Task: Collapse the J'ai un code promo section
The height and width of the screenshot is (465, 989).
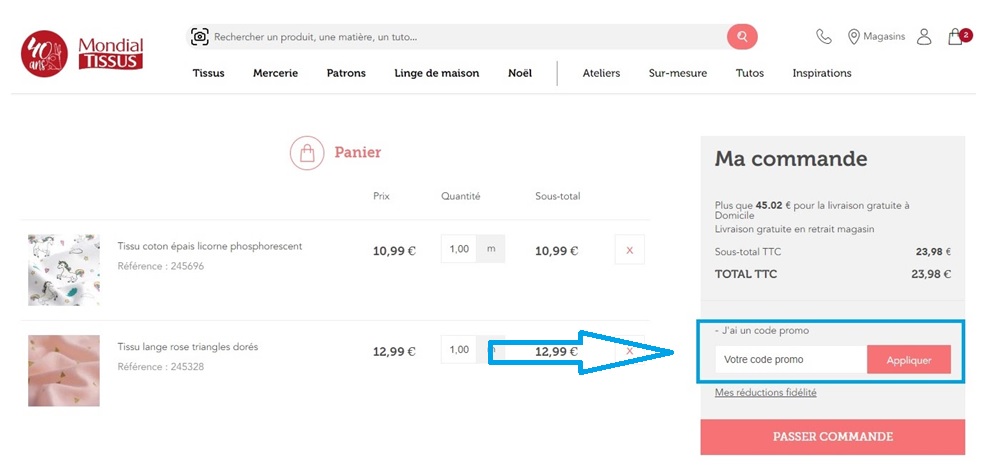Action: [762, 330]
